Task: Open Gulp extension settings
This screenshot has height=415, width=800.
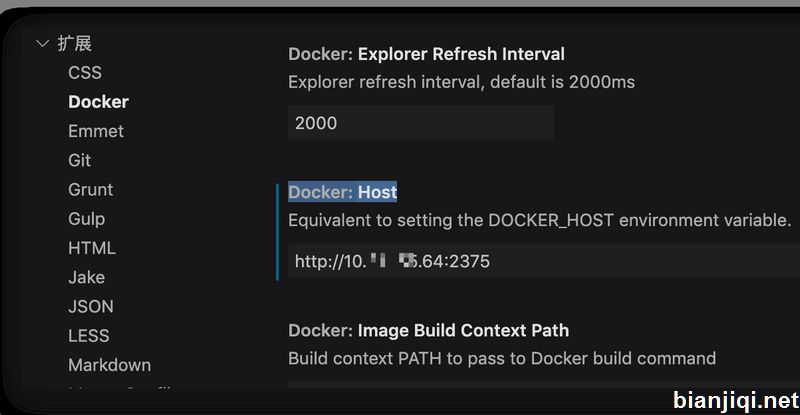Action: click(87, 218)
